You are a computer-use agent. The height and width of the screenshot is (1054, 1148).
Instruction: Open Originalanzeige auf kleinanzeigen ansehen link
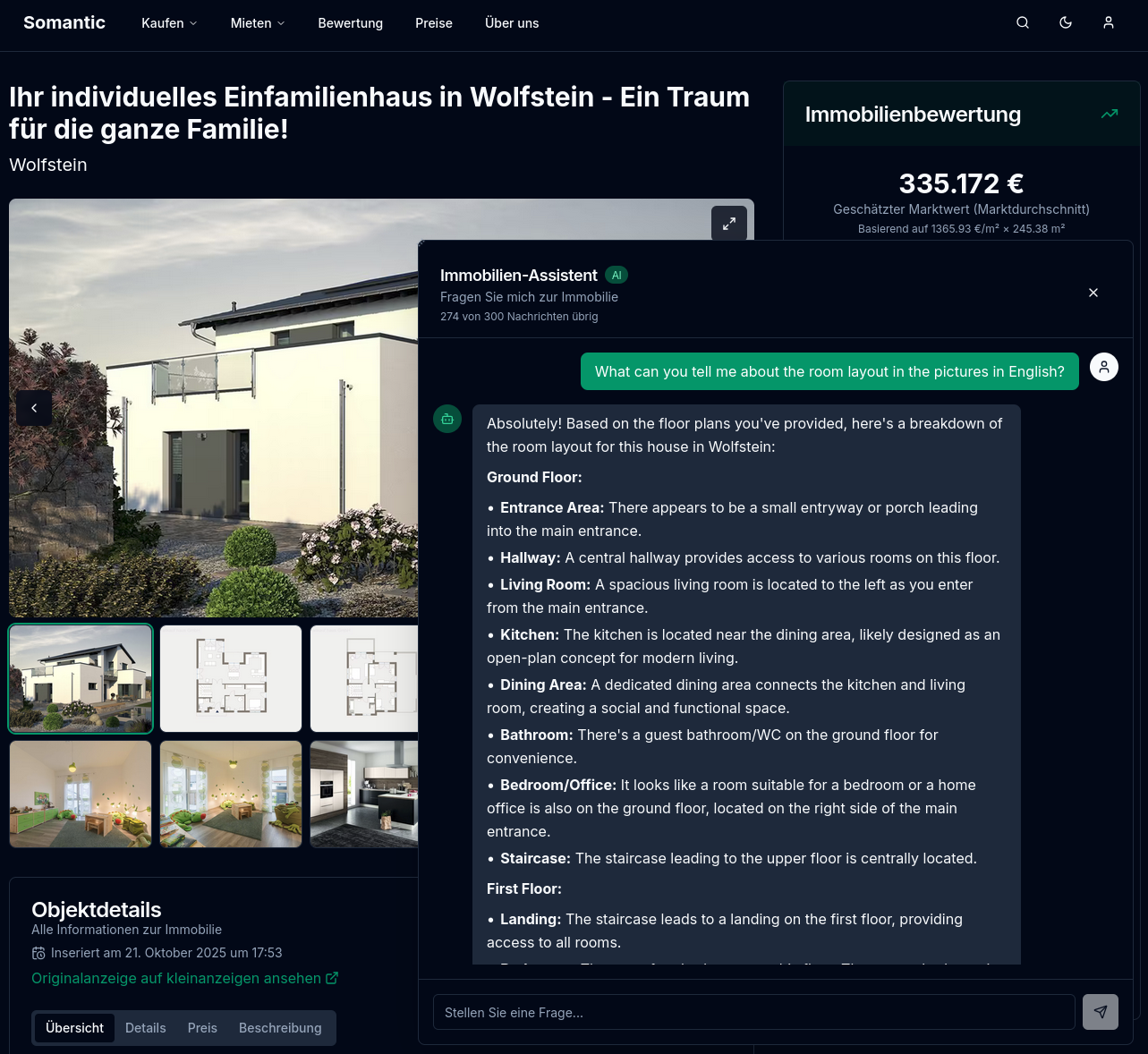click(176, 978)
